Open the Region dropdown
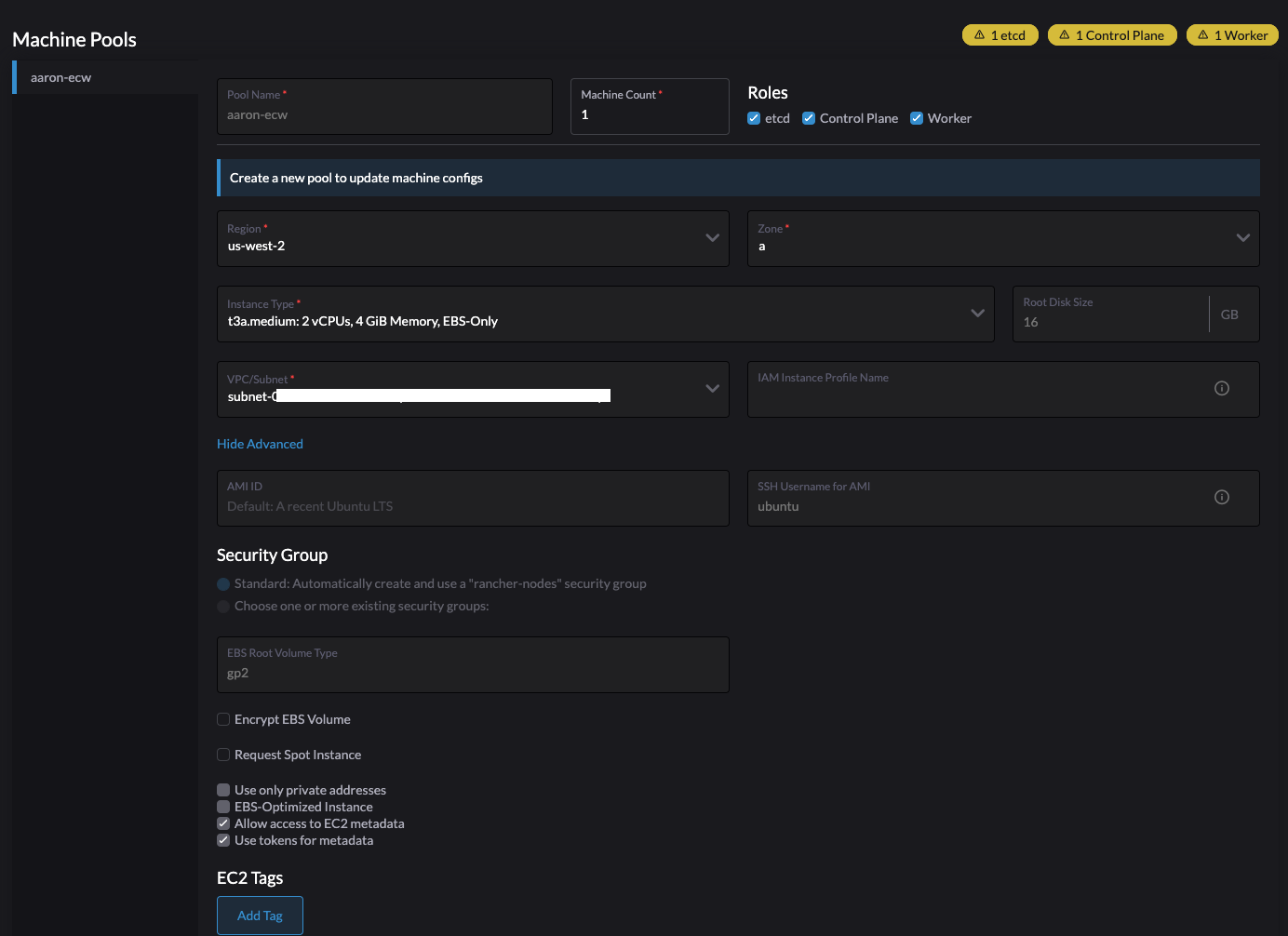Image resolution: width=1288 pixels, height=936 pixels. click(x=712, y=238)
